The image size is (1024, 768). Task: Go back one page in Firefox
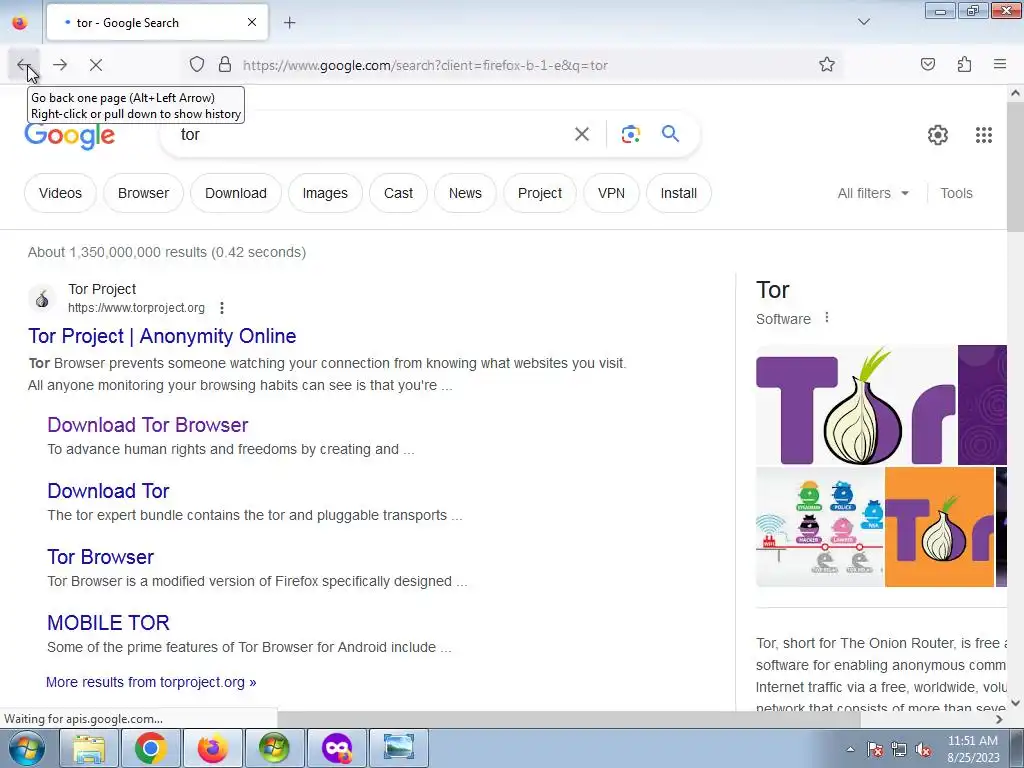24,65
